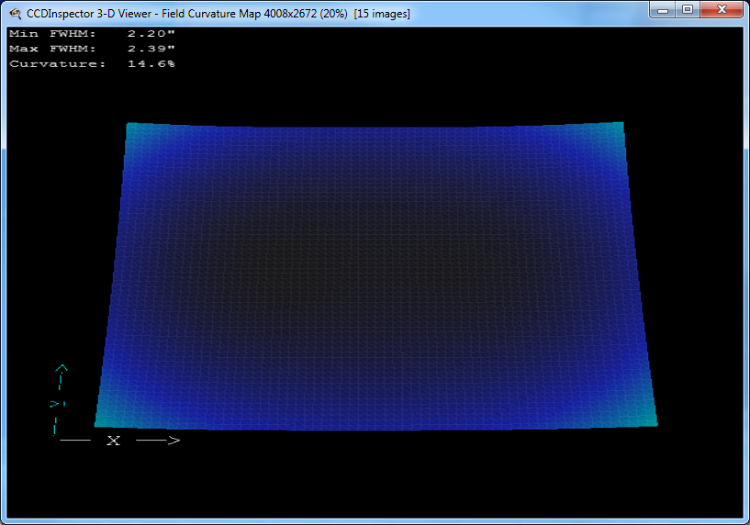The width and height of the screenshot is (750, 525).
Task: Close the CCDInspector 3-D Viewer window
Action: (x=722, y=10)
